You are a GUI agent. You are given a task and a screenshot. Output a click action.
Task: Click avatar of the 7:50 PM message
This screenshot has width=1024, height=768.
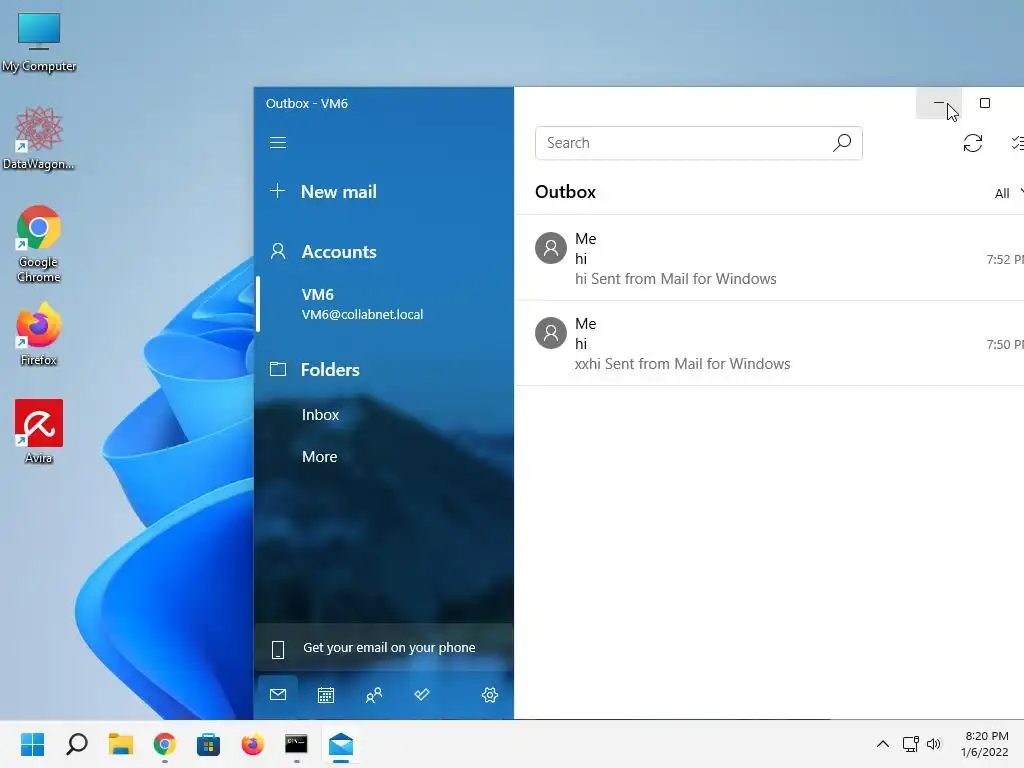[551, 333]
